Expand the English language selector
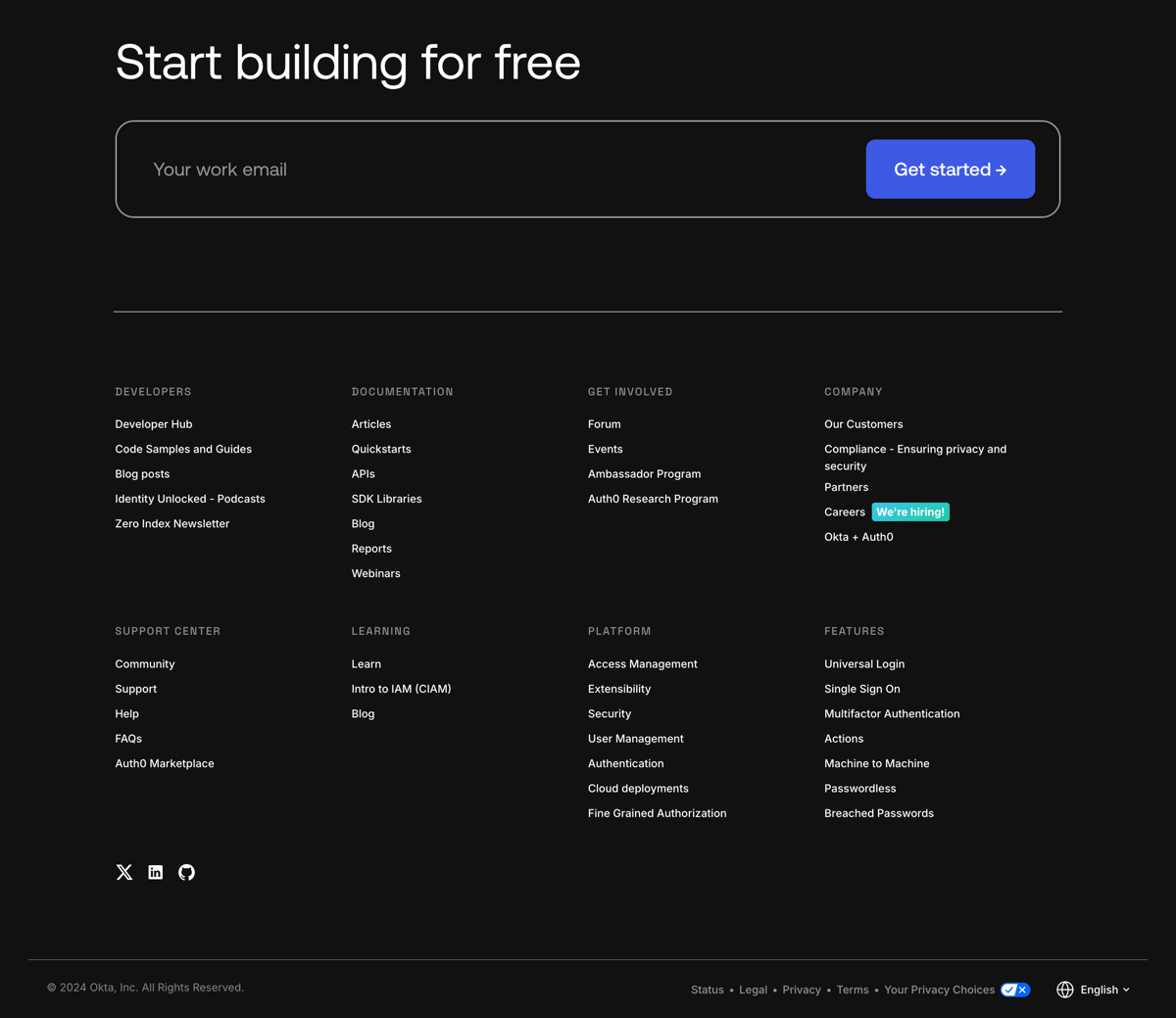Screen dimensions: 1176x1018 click(1100, 990)
